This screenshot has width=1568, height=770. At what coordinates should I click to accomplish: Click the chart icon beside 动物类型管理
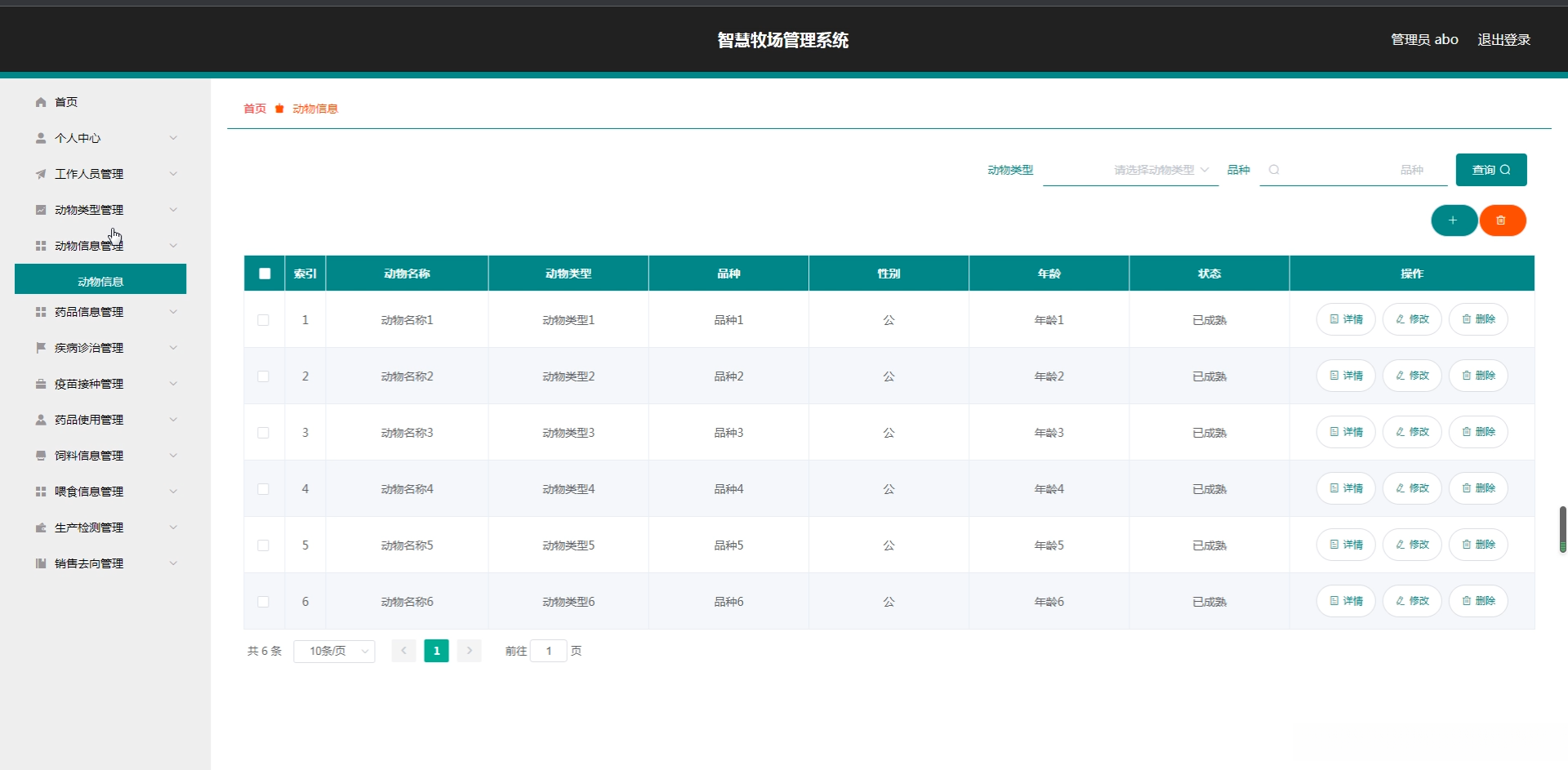(x=41, y=210)
